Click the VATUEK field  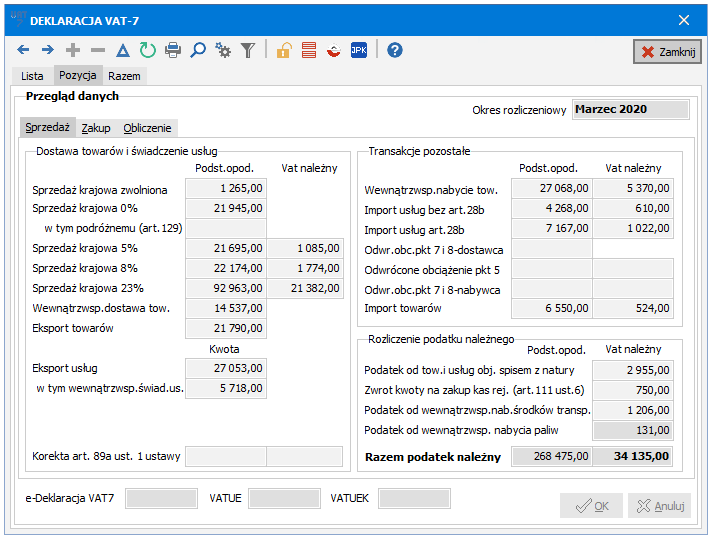point(414,499)
